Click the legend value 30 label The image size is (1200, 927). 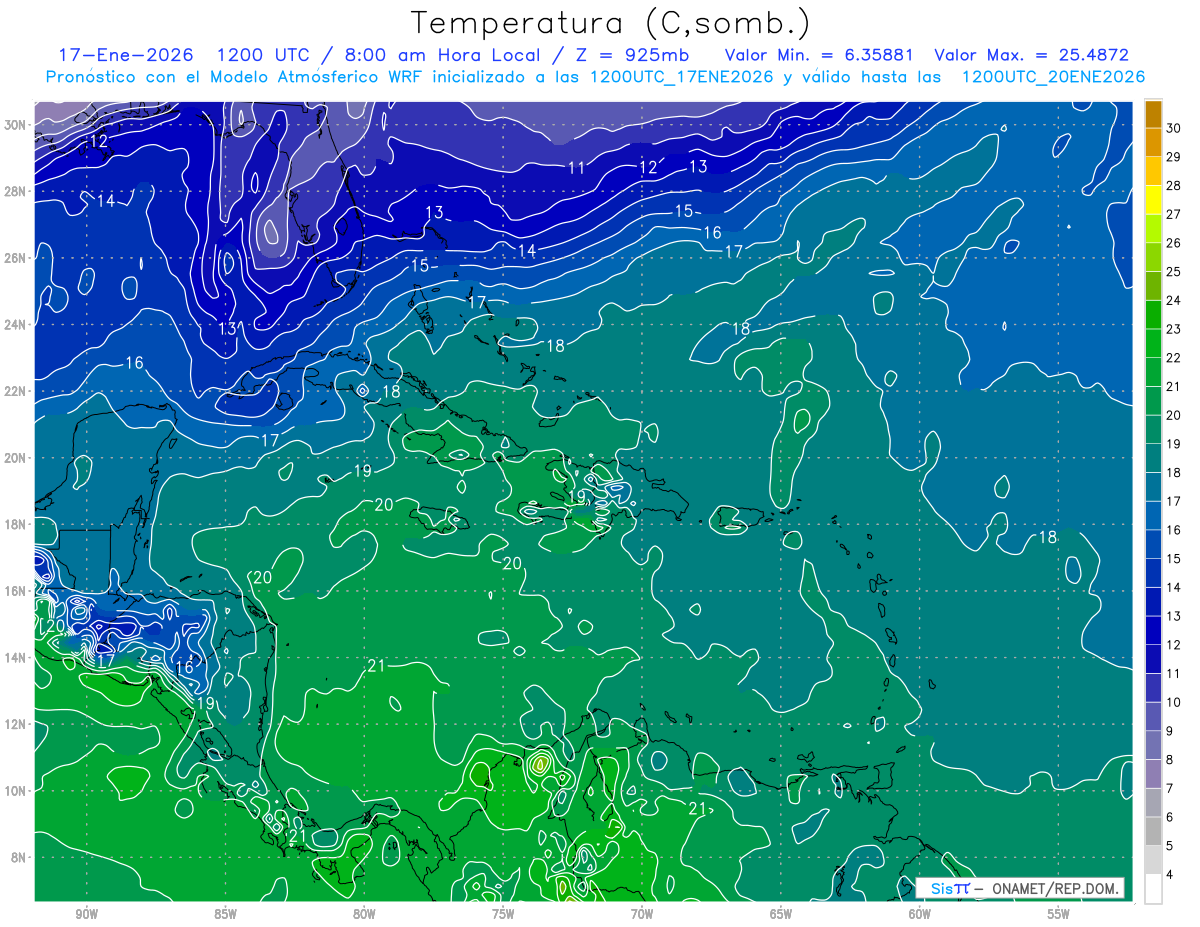[x=1174, y=128]
